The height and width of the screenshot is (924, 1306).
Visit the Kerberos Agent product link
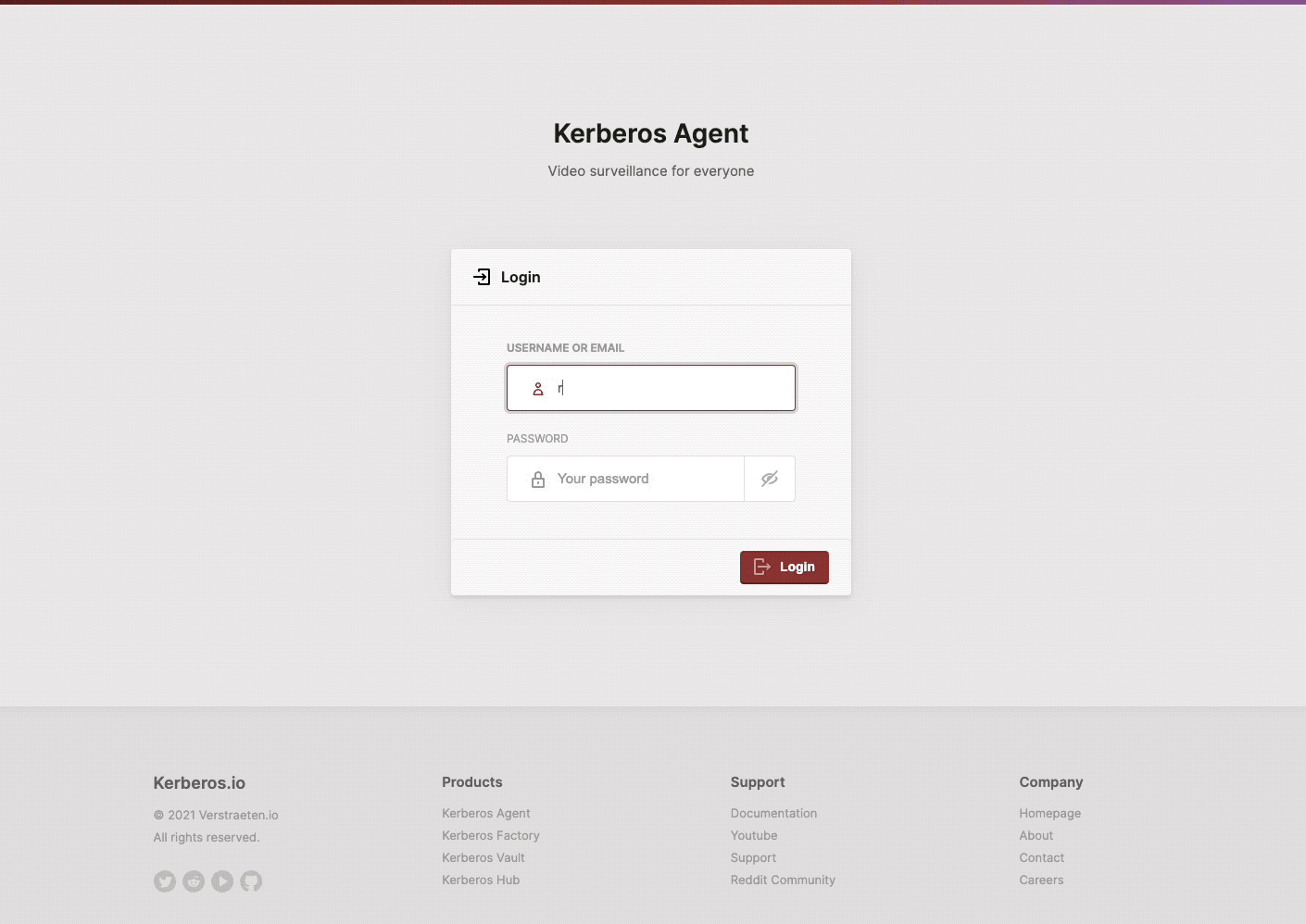click(485, 813)
